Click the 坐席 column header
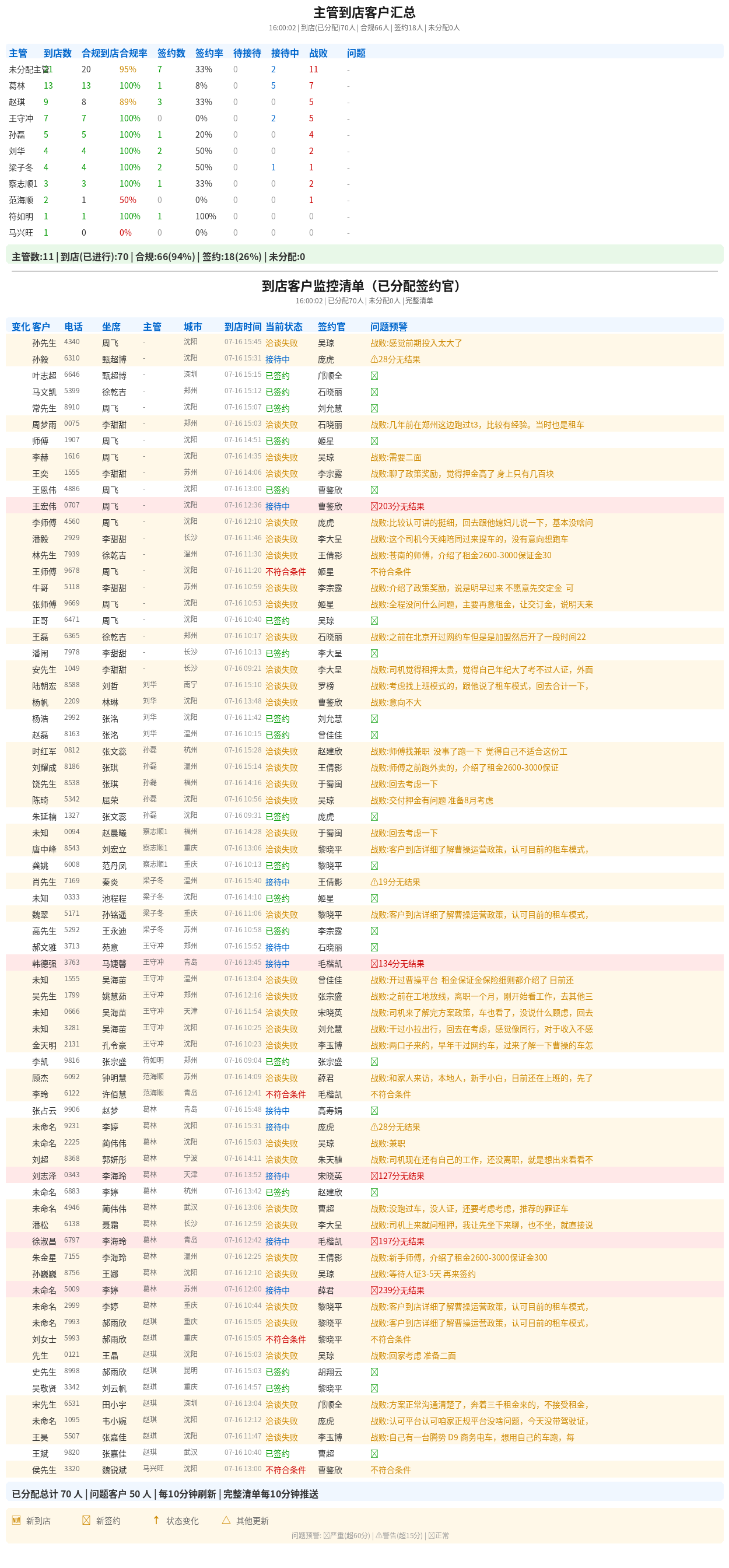Screen dimensions: 729x1568 tap(111, 327)
